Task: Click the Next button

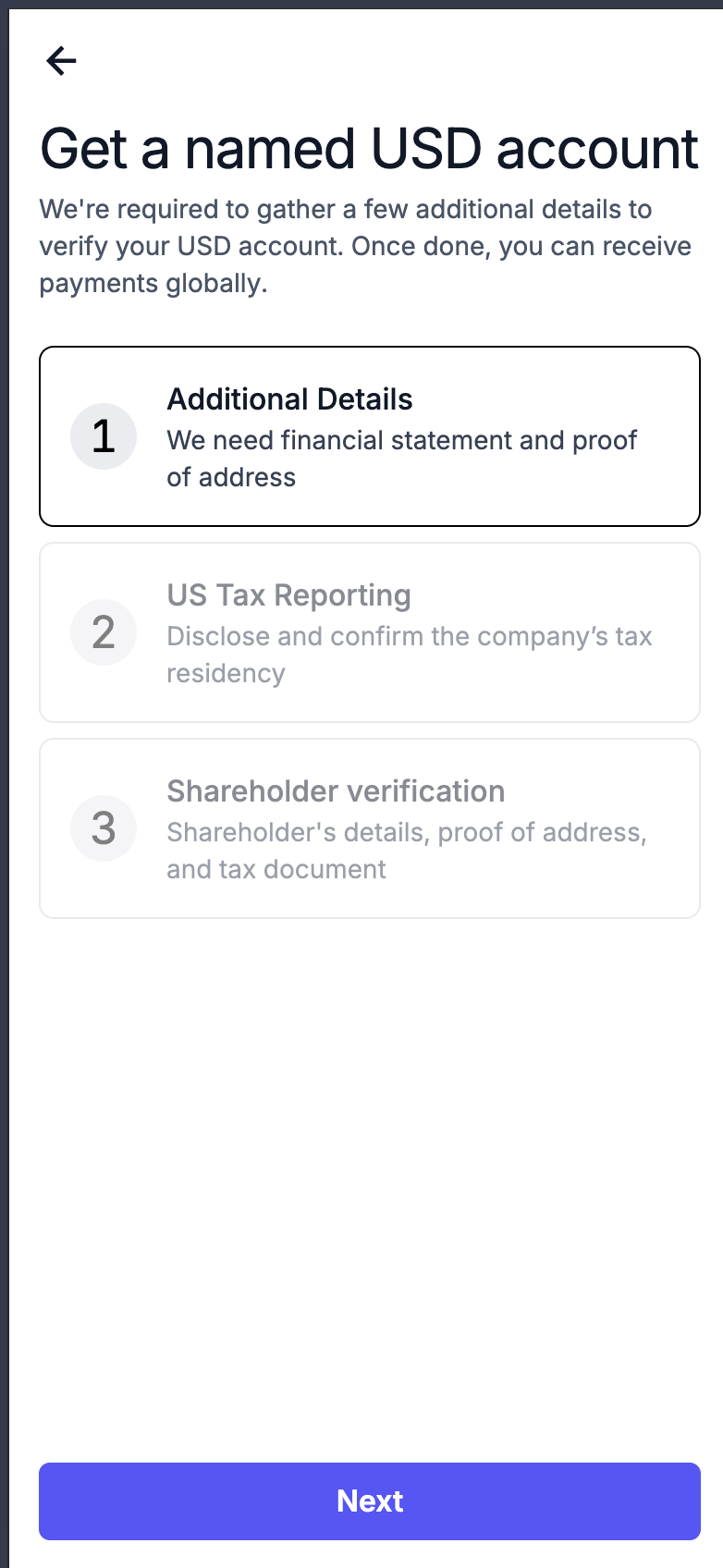Action: (x=370, y=1501)
